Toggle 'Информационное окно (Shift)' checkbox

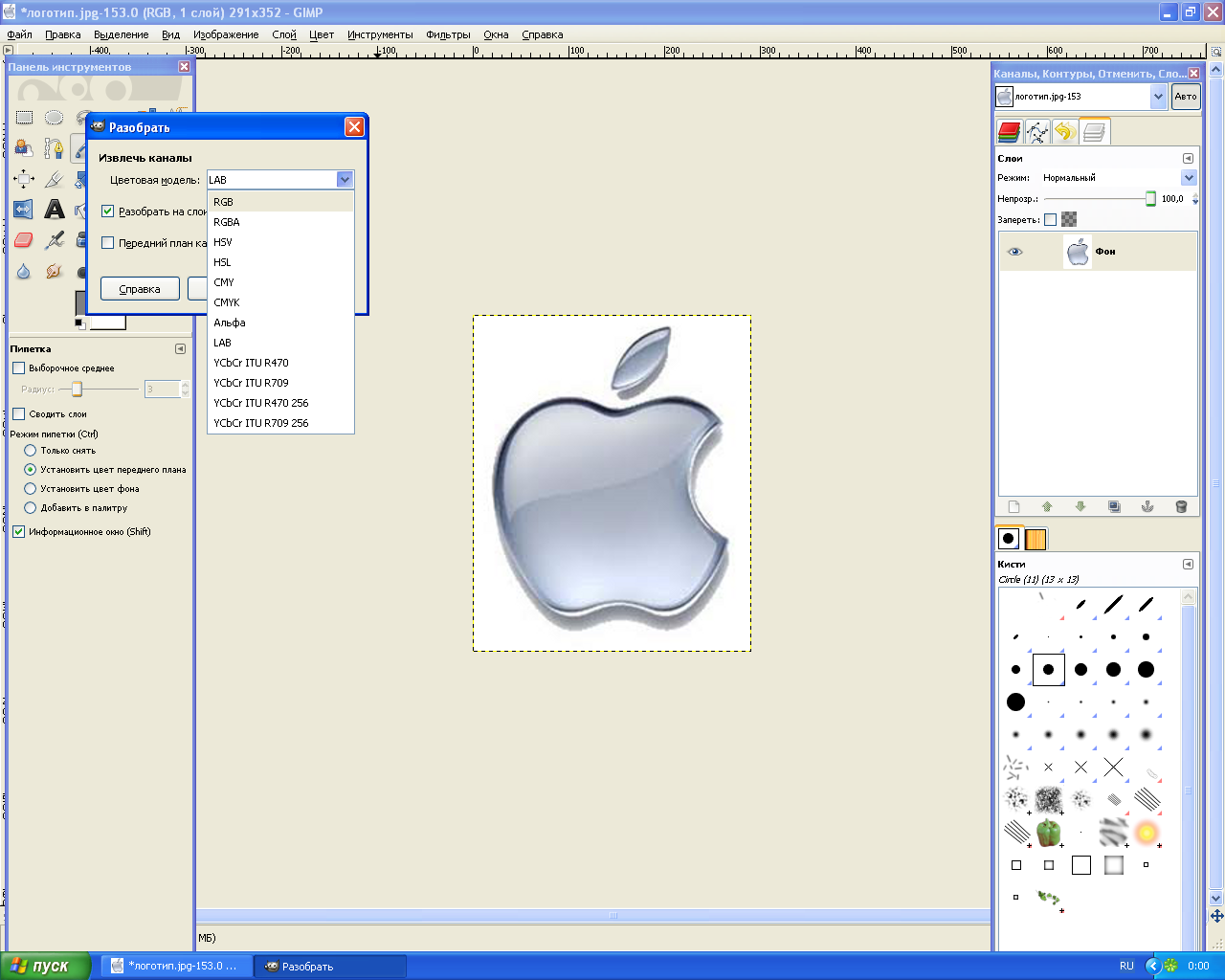(18, 532)
